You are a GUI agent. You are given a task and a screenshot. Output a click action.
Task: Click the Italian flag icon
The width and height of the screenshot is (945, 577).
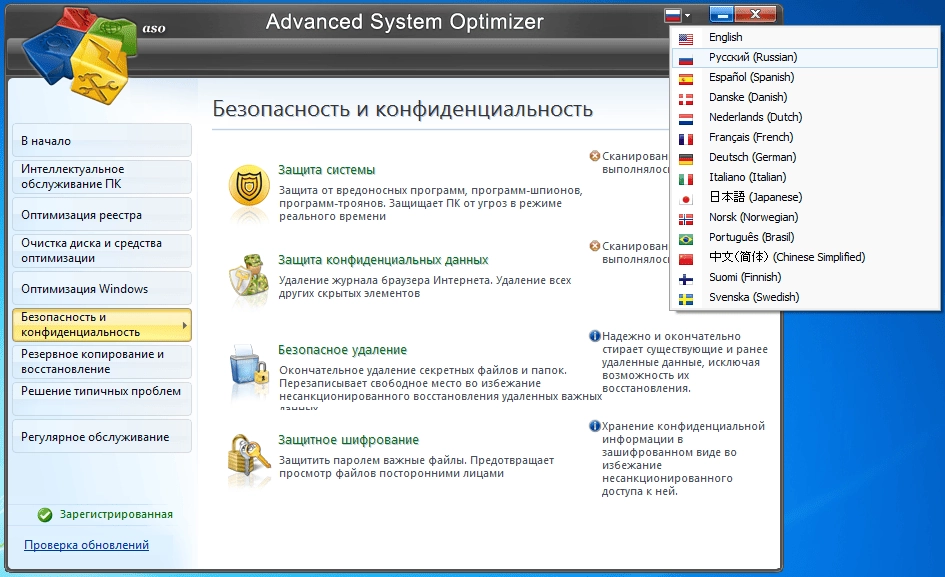pos(686,178)
